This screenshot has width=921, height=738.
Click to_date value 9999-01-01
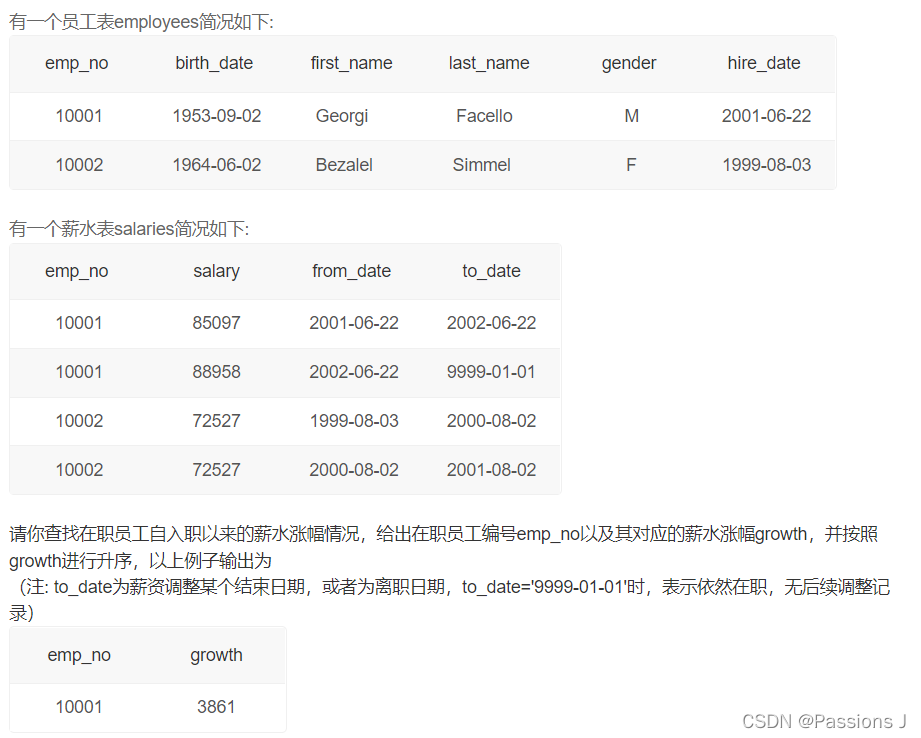click(x=491, y=371)
